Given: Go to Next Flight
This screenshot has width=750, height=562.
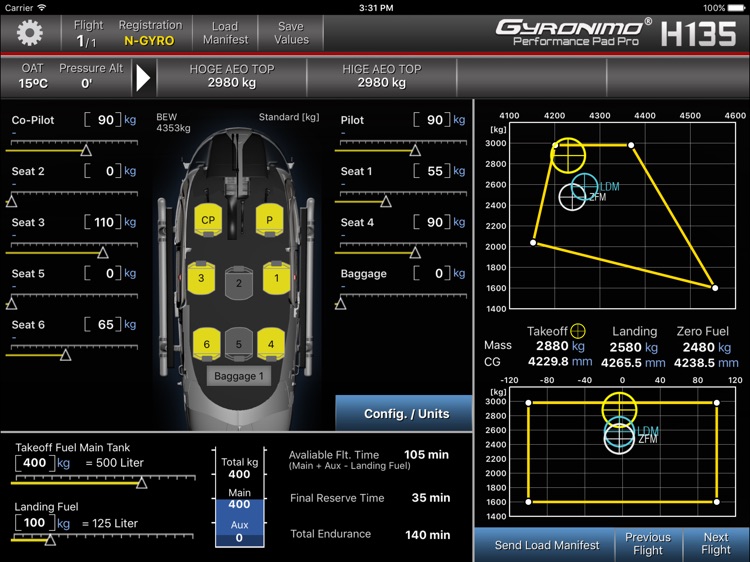Looking at the screenshot, I should (x=715, y=544).
